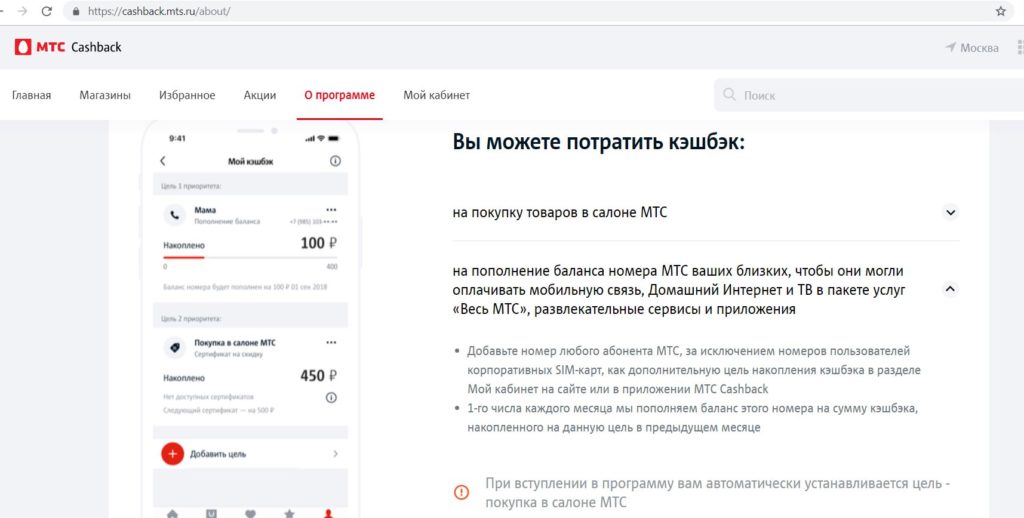Click the star icon in phone bottom bar
Viewport: 1024px width, 518px height.
click(289, 513)
